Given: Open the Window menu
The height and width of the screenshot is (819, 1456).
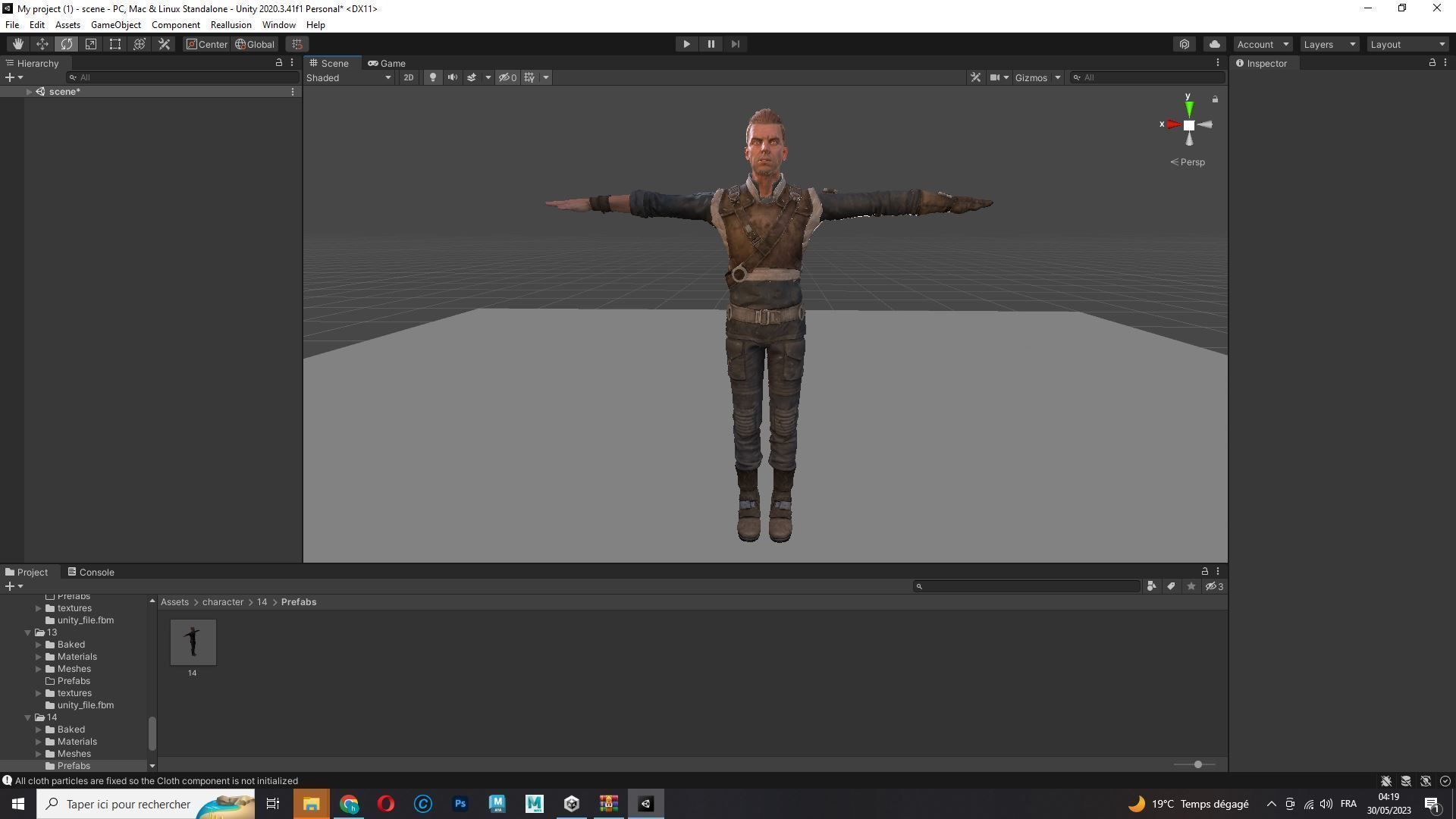Looking at the screenshot, I should point(278,25).
